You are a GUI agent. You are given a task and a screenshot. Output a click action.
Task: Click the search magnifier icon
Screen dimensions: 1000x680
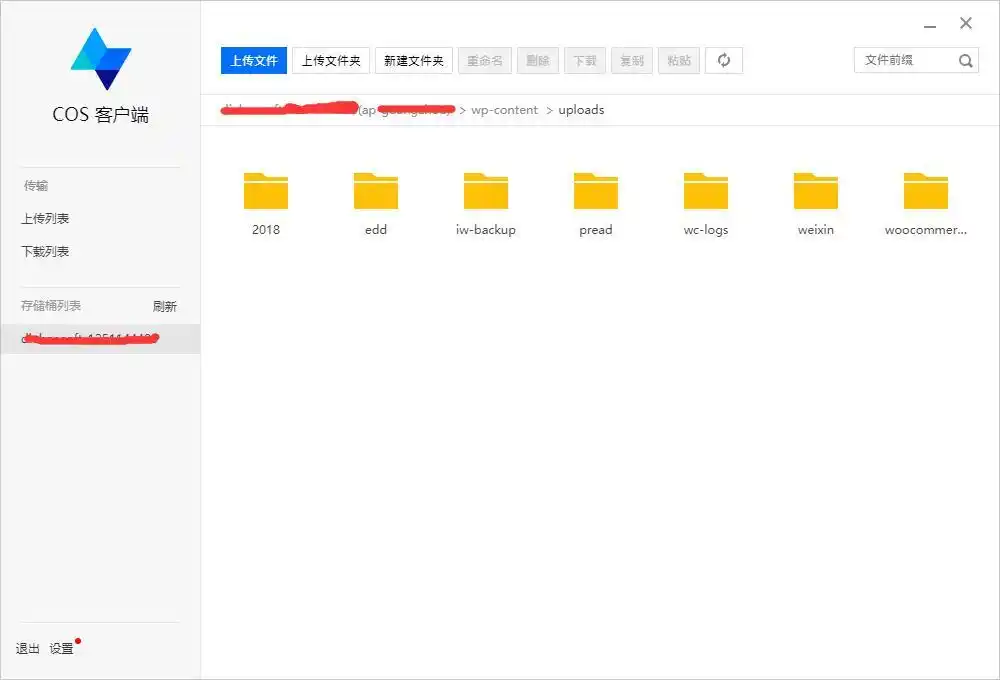pos(965,61)
